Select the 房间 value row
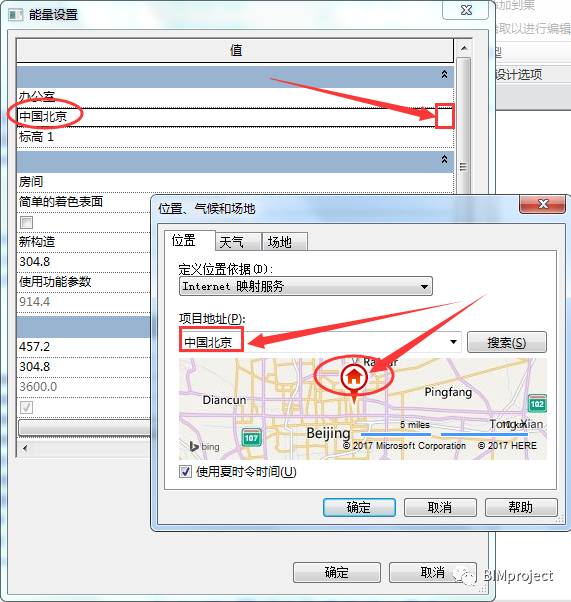This screenshot has height=602, width=571. coord(235,182)
